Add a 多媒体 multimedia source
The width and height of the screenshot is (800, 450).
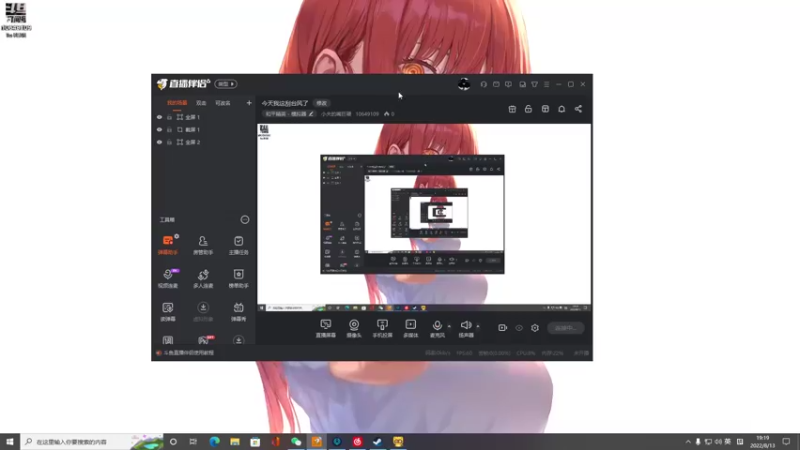pyautogui.click(x=411, y=328)
